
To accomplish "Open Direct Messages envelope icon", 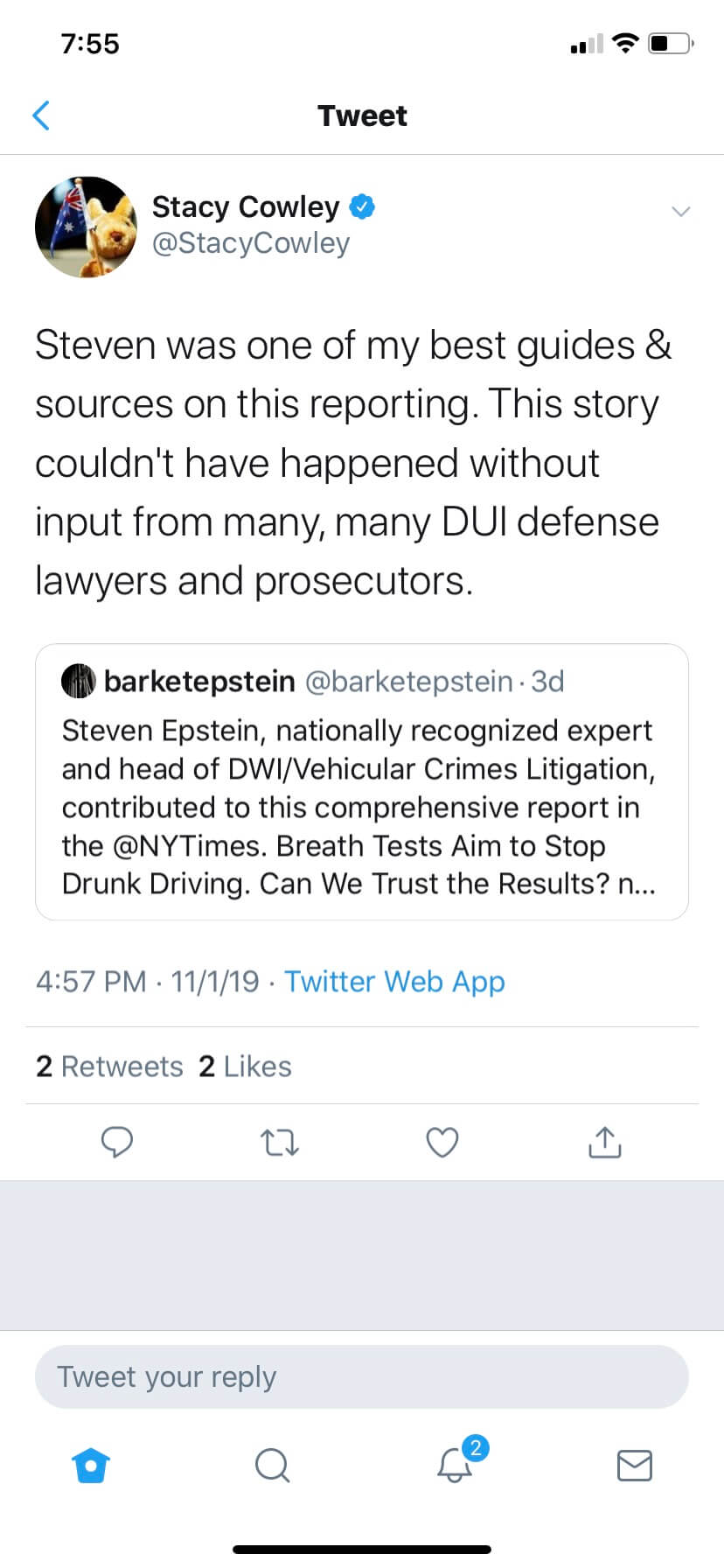I will (x=634, y=1466).
